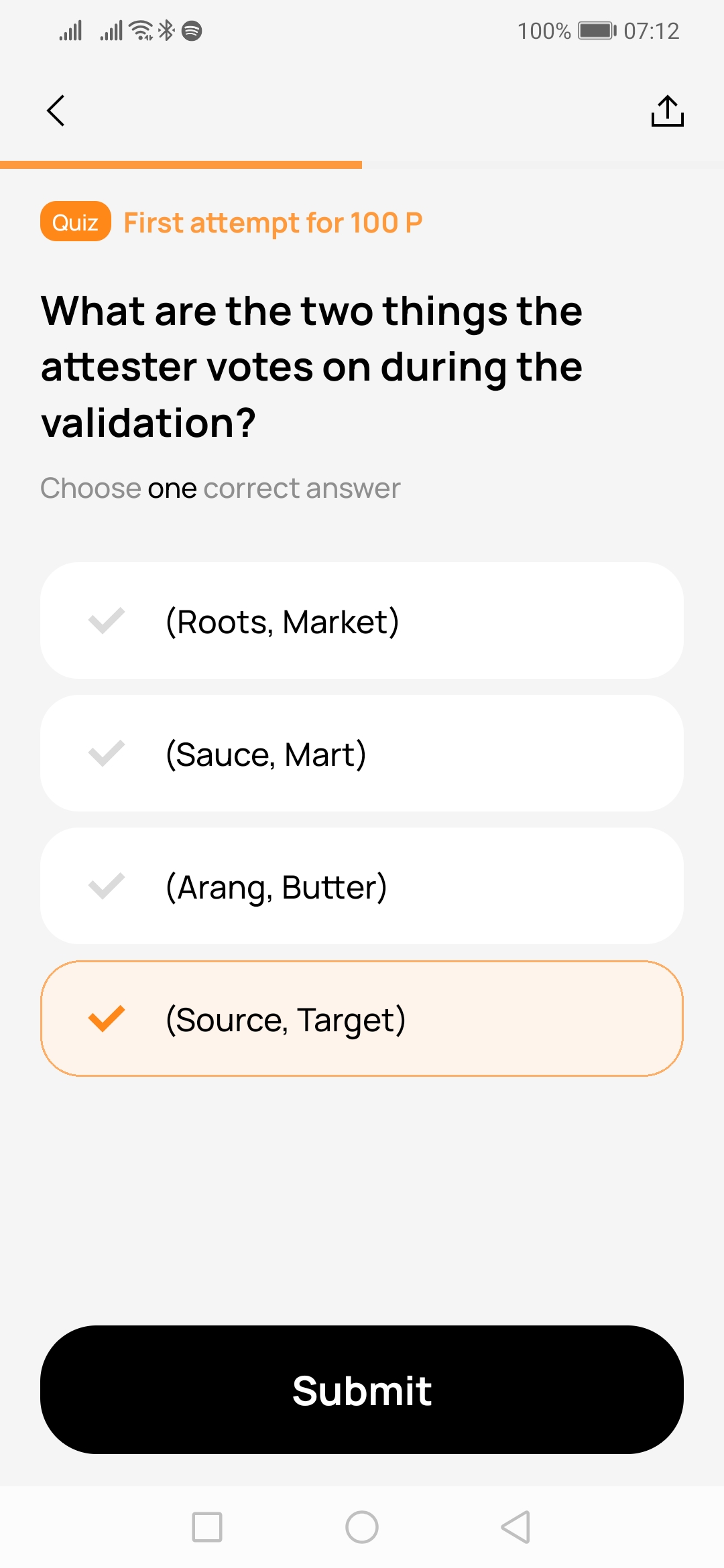Viewport: 724px width, 1568px height.
Task: Tap the Bluetooth status icon
Action: pos(166,30)
